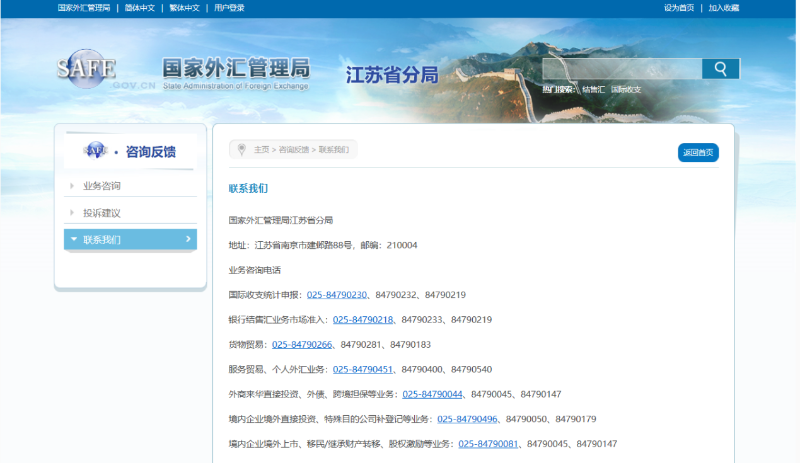Go to 主页 in the breadcrumb
This screenshot has height=463, width=800.
261,149
